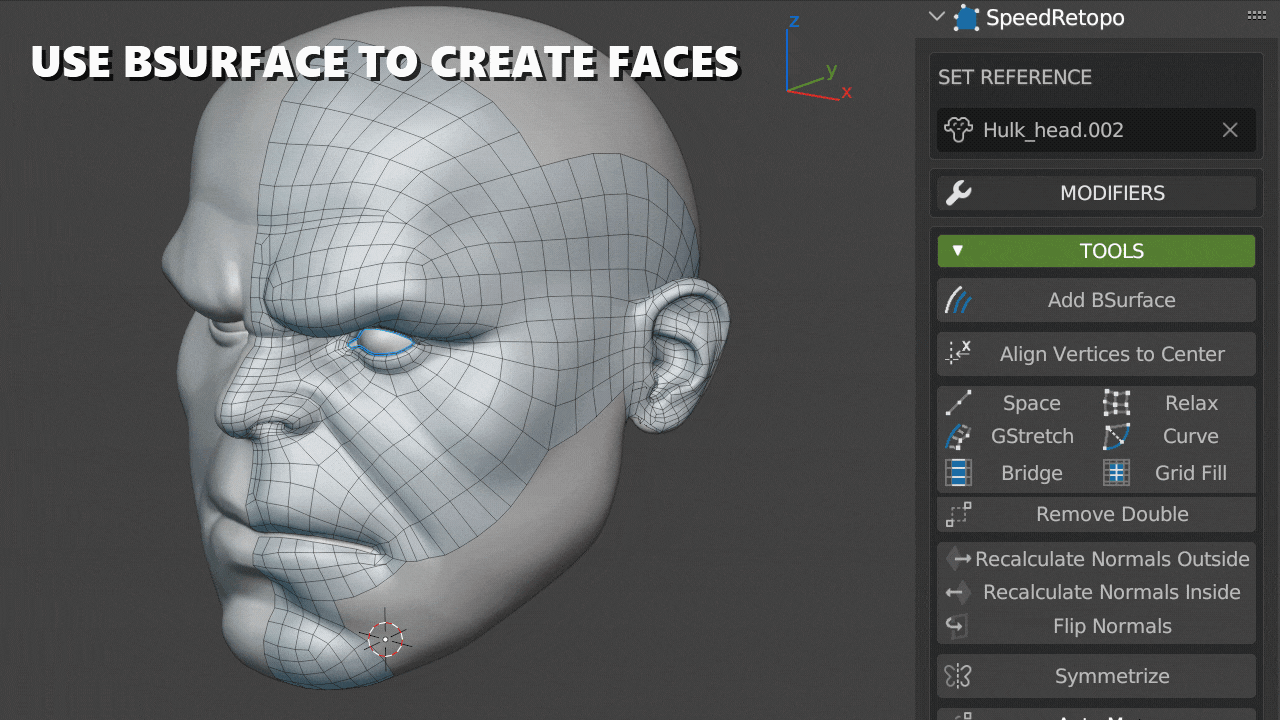This screenshot has width=1280, height=720.
Task: Click the mesh icon next to Hulk_head.002
Action: pos(958,130)
